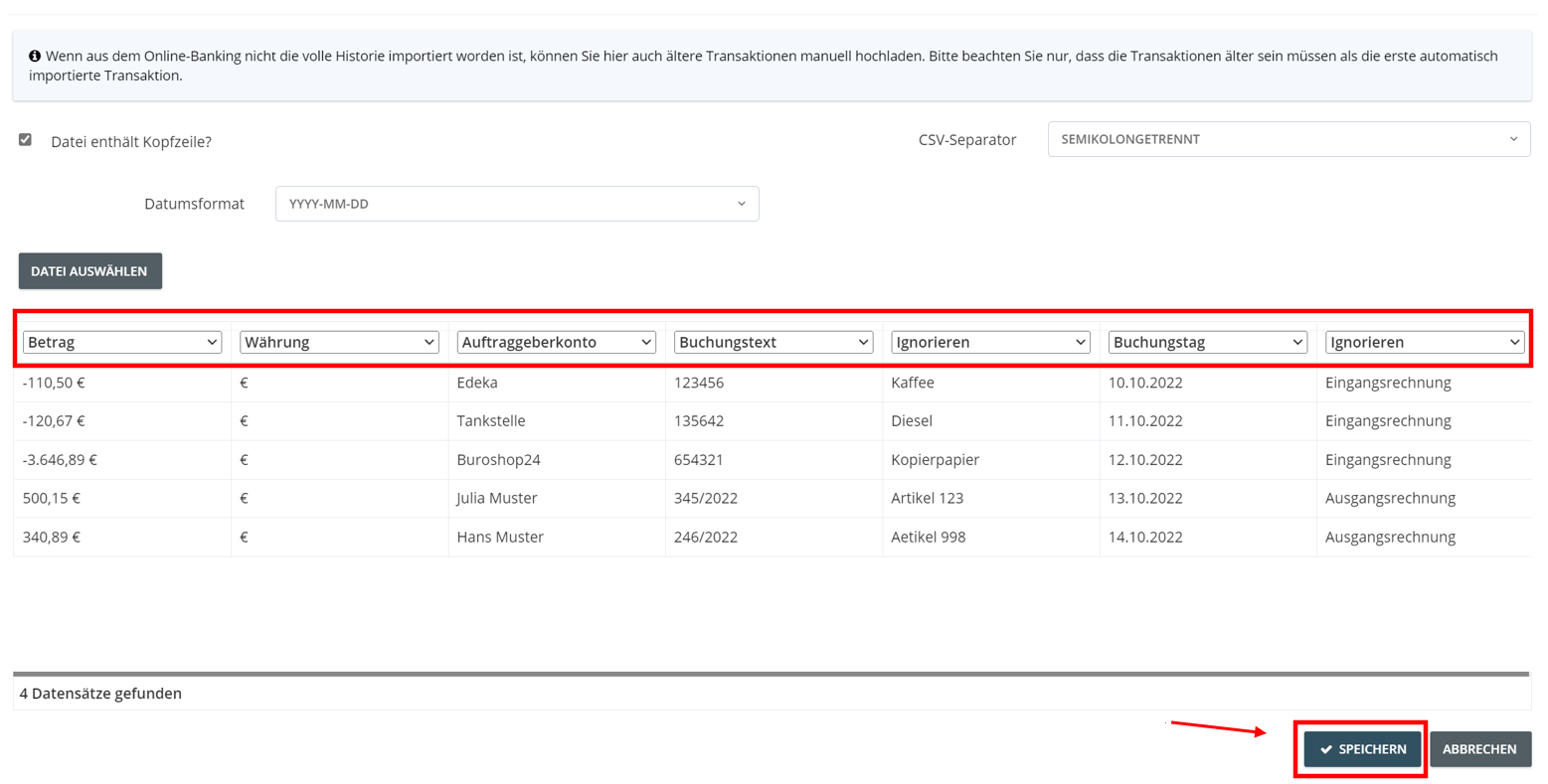Click the '654321' cell
Image resolution: width=1548 pixels, height=784 pixels.
click(x=774, y=460)
